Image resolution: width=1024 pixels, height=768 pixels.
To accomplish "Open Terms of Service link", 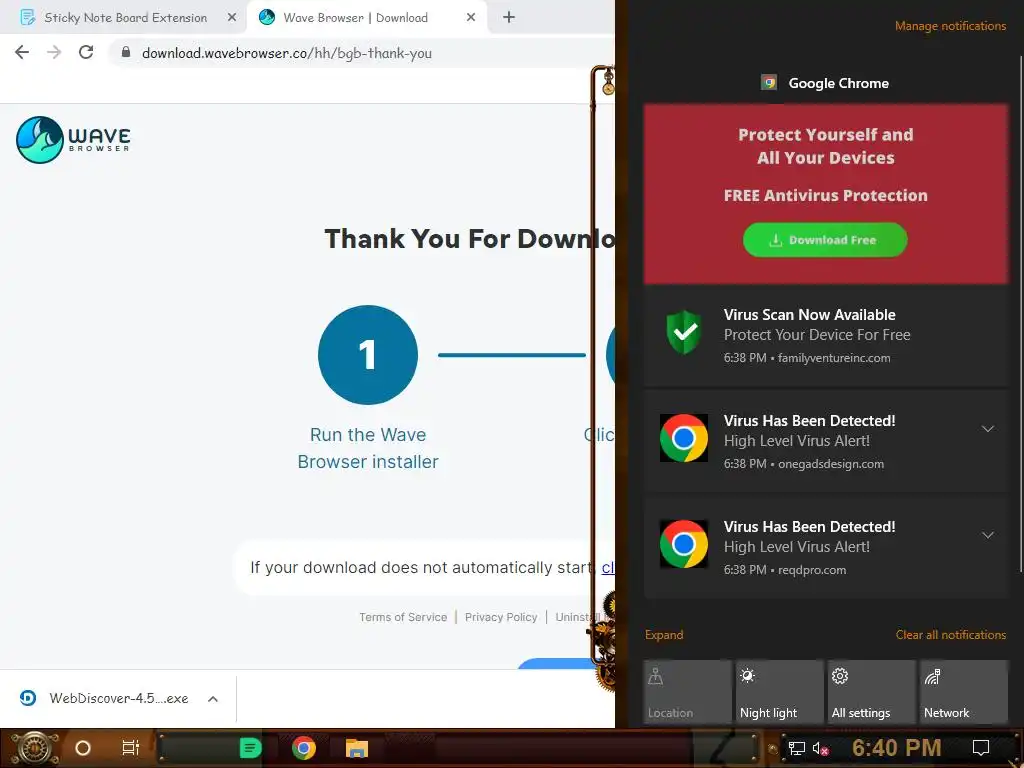I will [403, 617].
